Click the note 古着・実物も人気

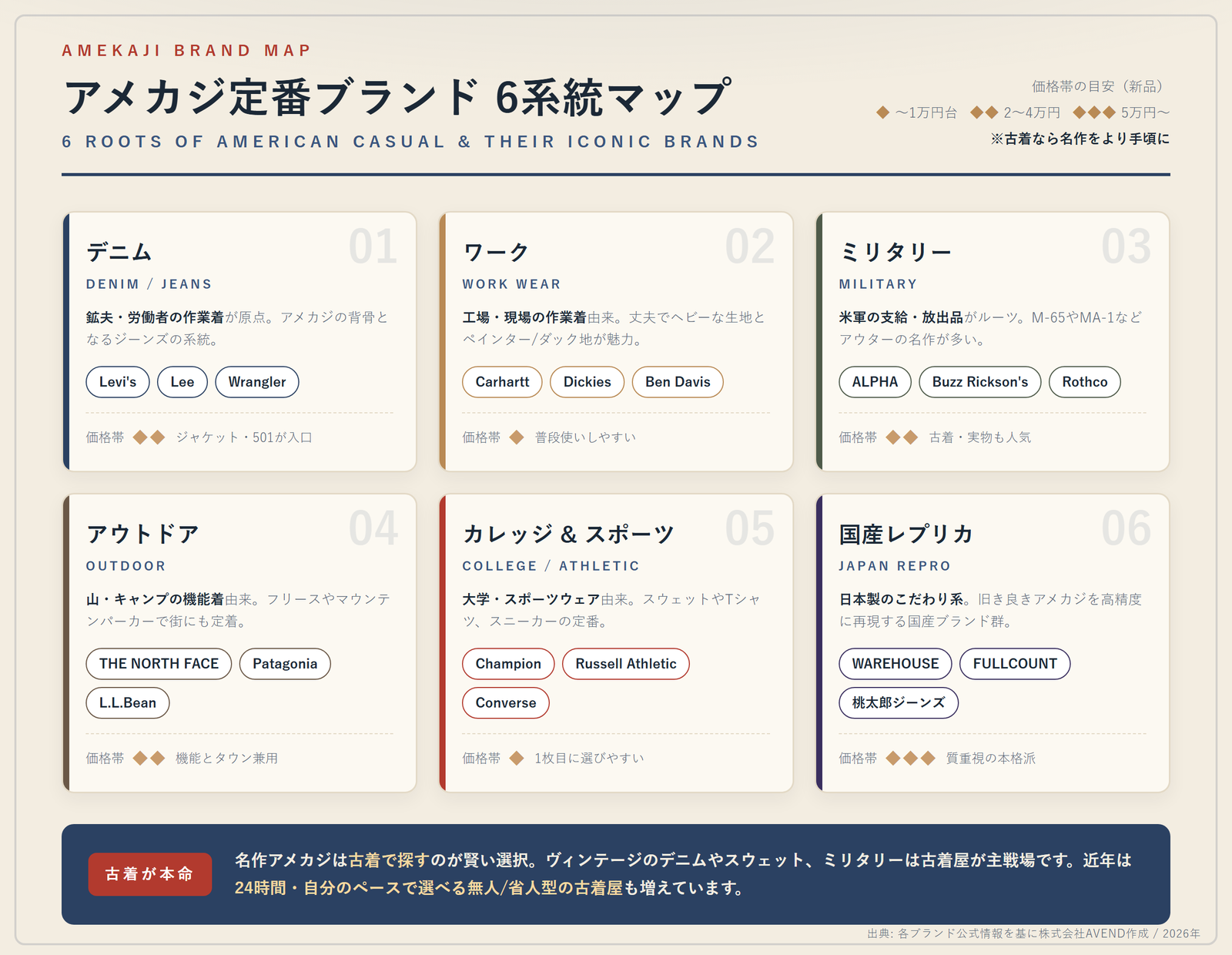pos(980,437)
